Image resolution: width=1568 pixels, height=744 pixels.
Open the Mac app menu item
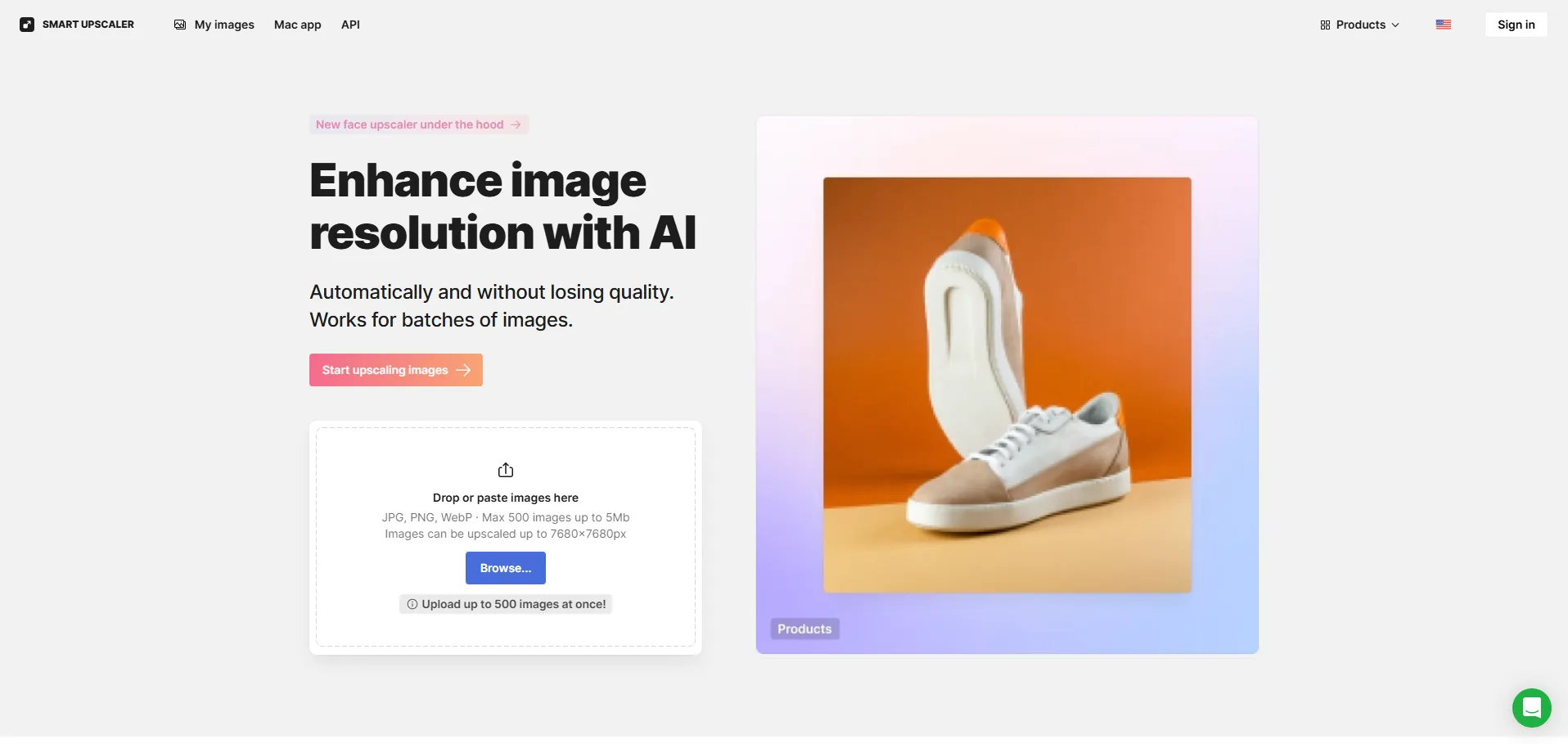pos(298,25)
